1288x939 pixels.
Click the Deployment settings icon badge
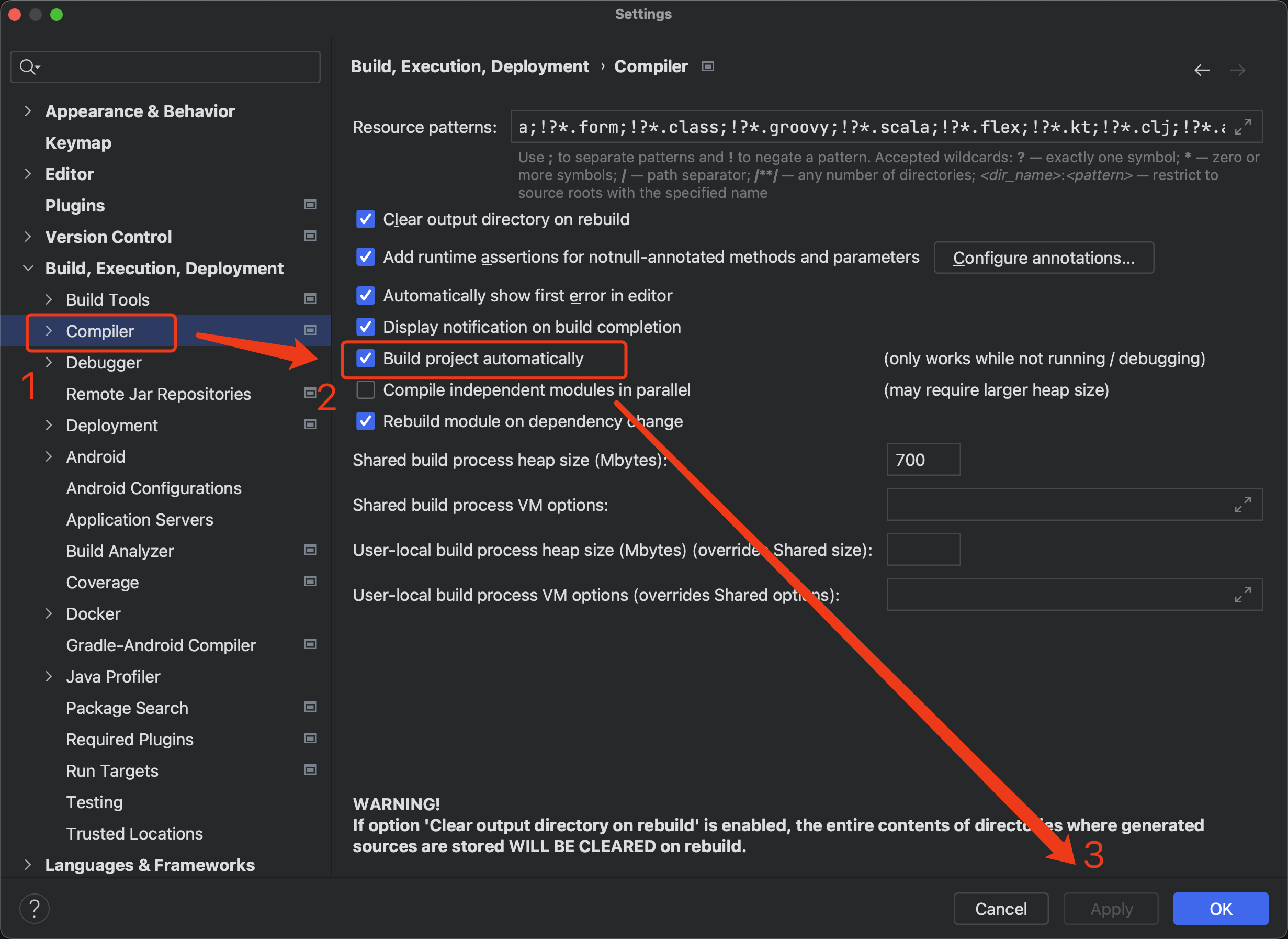point(311,424)
